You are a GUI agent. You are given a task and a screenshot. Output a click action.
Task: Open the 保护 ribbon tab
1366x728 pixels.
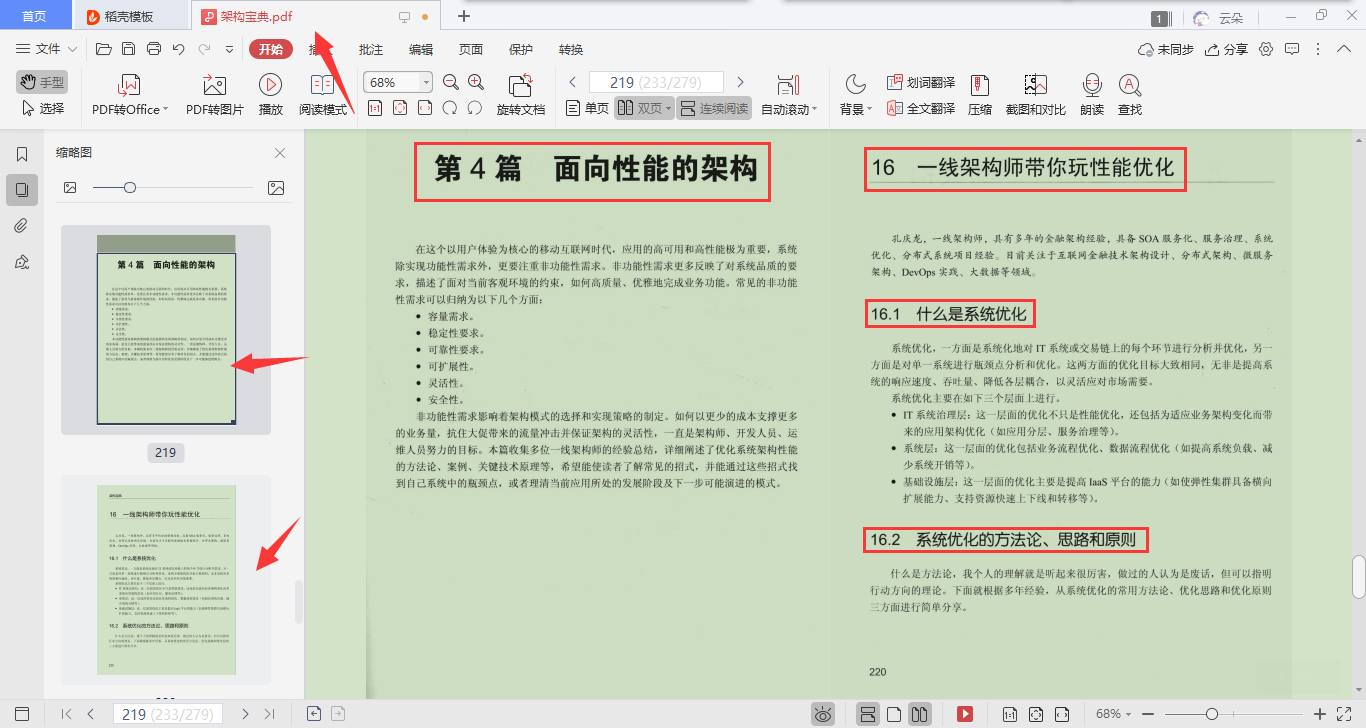point(521,49)
